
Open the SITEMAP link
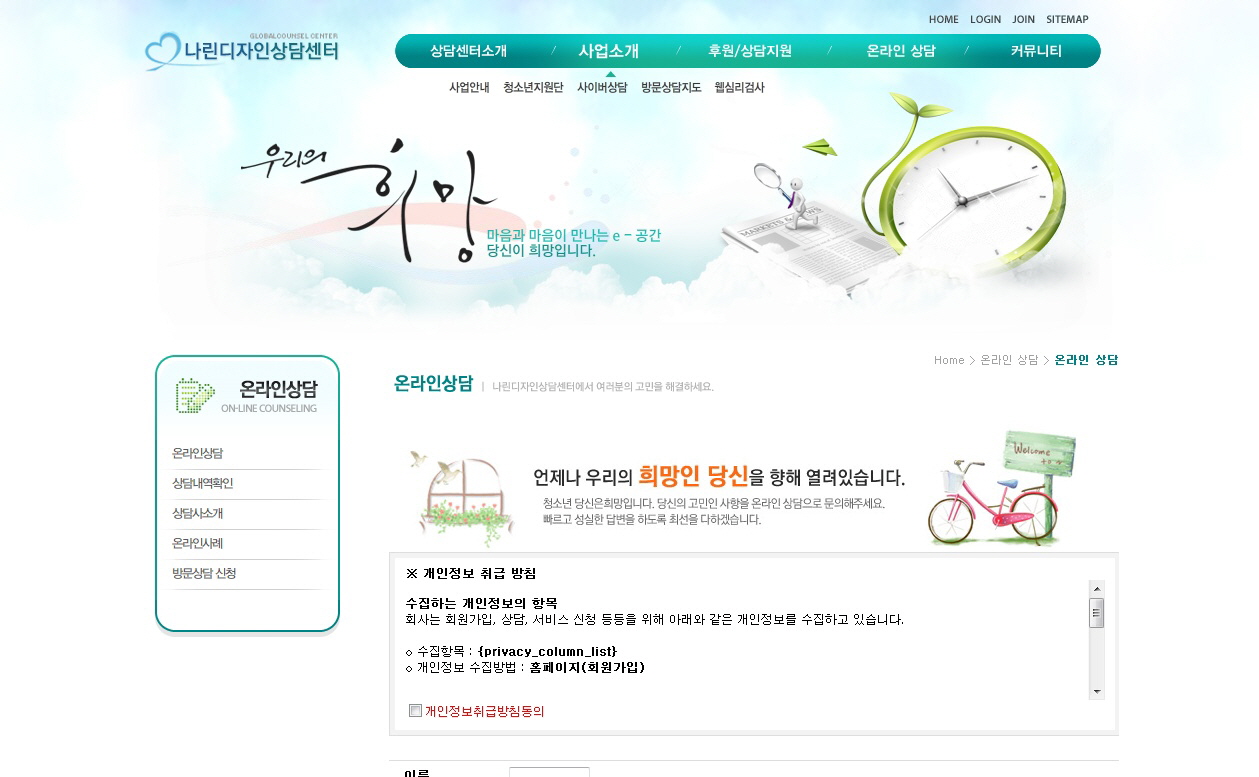coord(1067,19)
